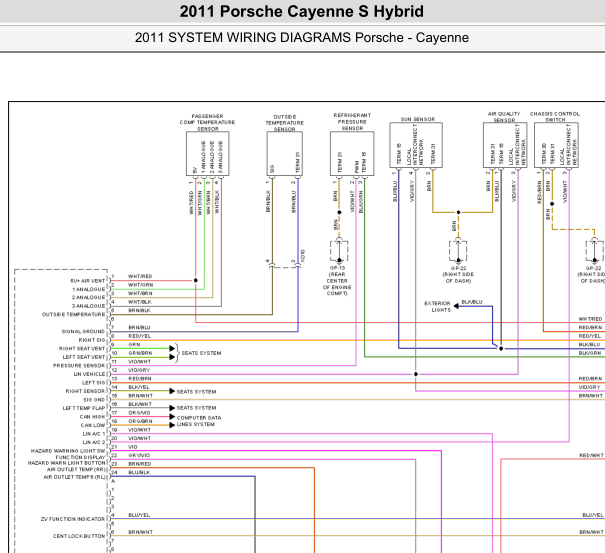Screen dimensions: 605x553
Task: Click the "ORG/VIO" wire label on CAN HIGH
Action: pyautogui.click(x=139, y=413)
